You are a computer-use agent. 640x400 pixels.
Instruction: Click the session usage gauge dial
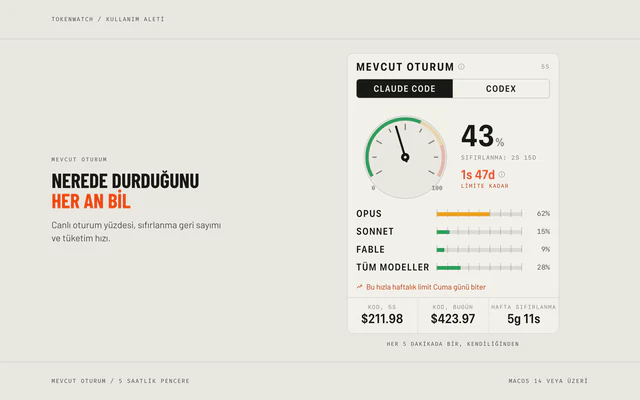tap(405, 157)
